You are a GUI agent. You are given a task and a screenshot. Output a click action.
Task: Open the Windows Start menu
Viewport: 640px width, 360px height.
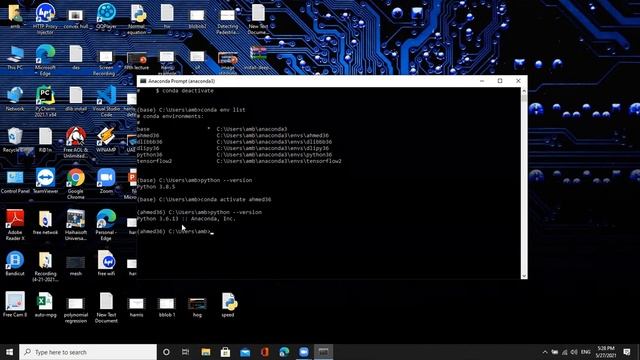click(9, 352)
